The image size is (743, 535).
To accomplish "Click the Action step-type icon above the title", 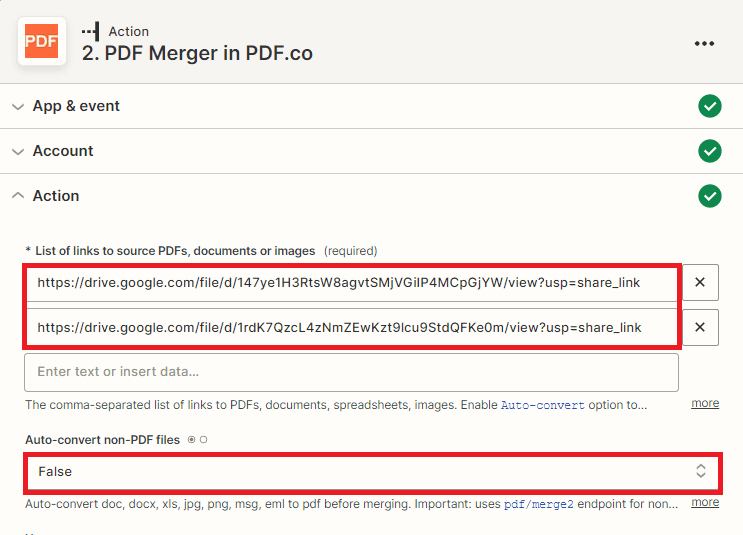I will (x=90, y=32).
